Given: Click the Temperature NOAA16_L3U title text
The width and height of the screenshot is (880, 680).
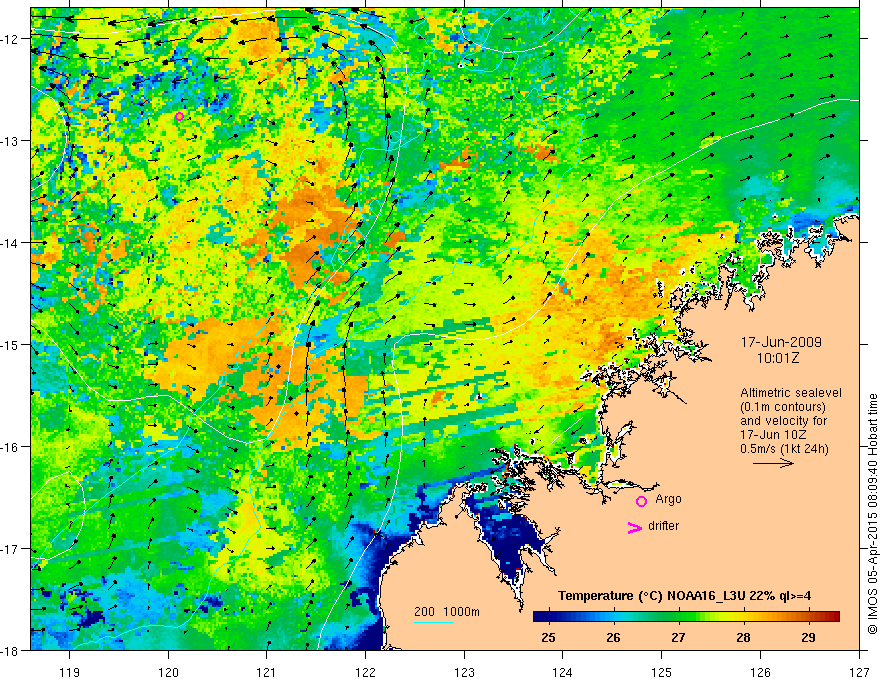Looking at the screenshot, I should 684,596.
